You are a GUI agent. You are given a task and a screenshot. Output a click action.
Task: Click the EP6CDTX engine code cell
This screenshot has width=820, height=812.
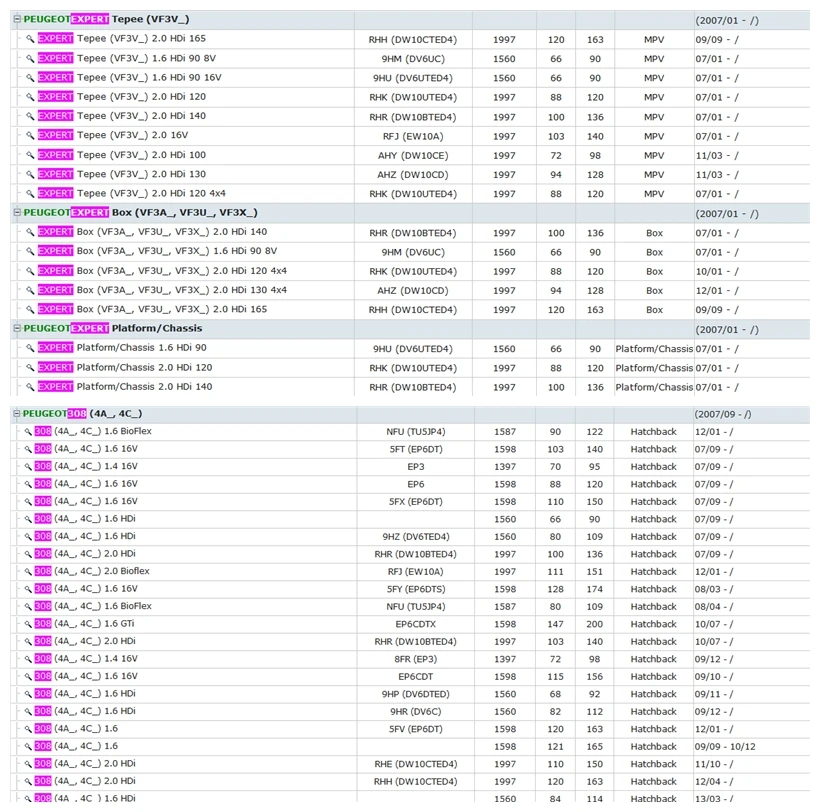click(416, 624)
